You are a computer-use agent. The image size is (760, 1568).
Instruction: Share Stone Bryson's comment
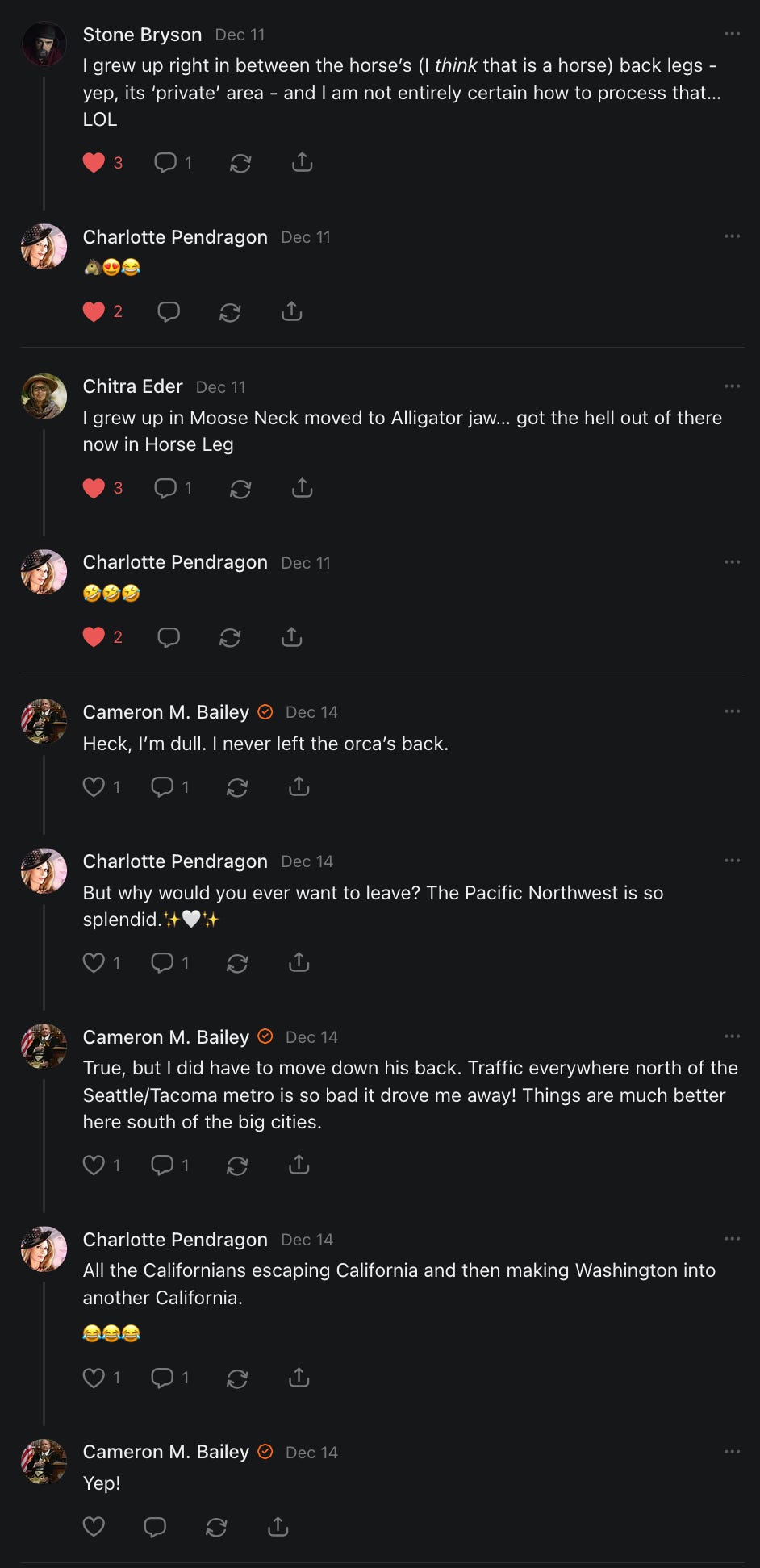point(302,163)
